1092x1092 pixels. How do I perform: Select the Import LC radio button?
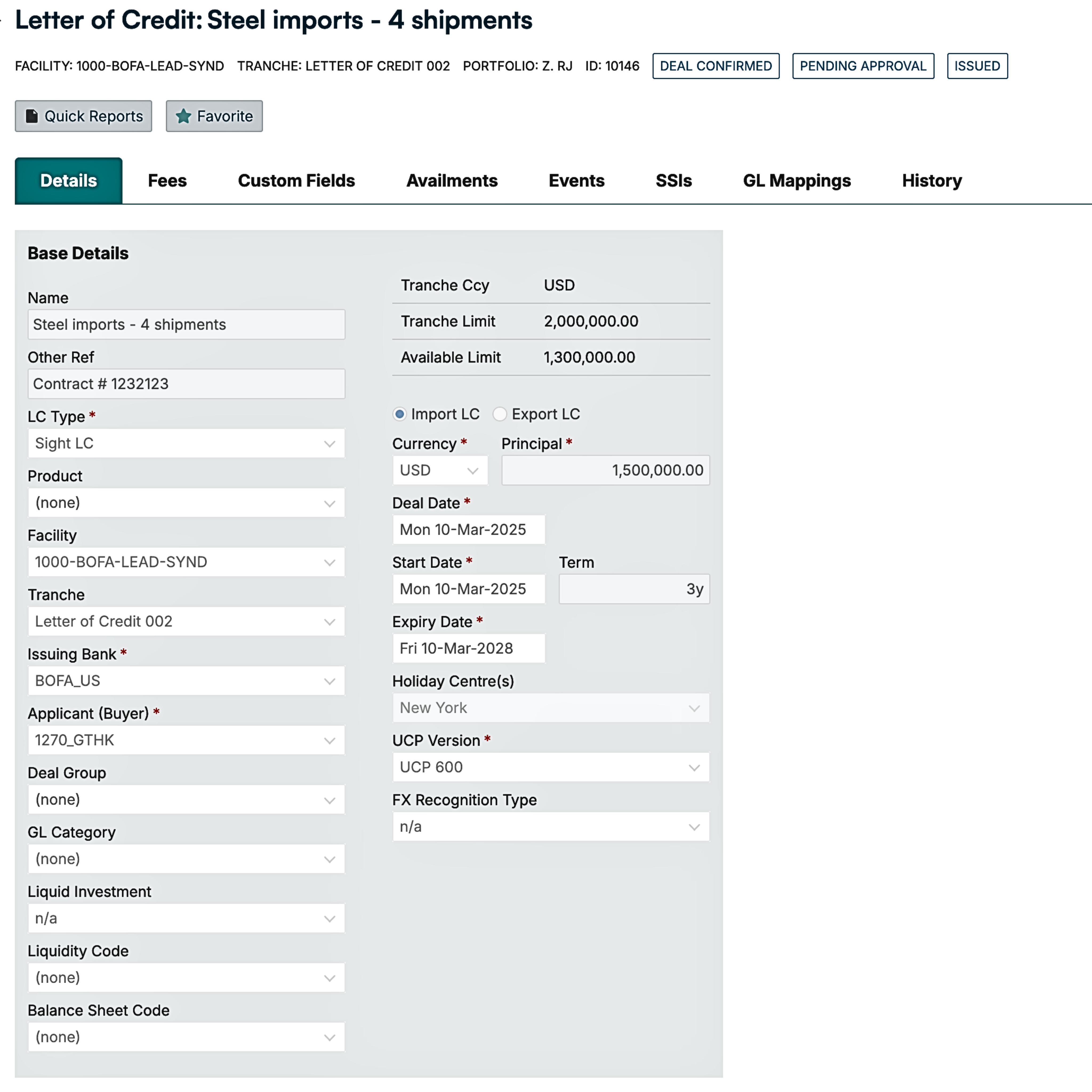tap(400, 414)
